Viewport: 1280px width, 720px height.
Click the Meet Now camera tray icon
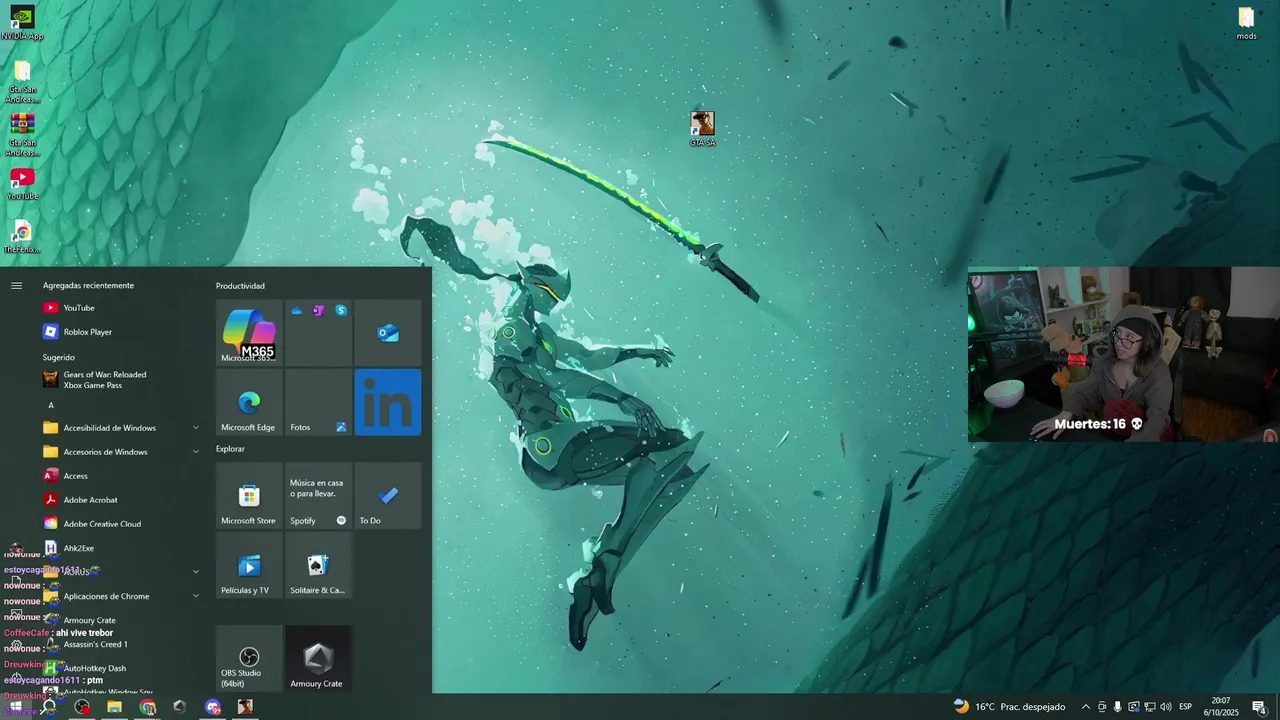[1102, 707]
